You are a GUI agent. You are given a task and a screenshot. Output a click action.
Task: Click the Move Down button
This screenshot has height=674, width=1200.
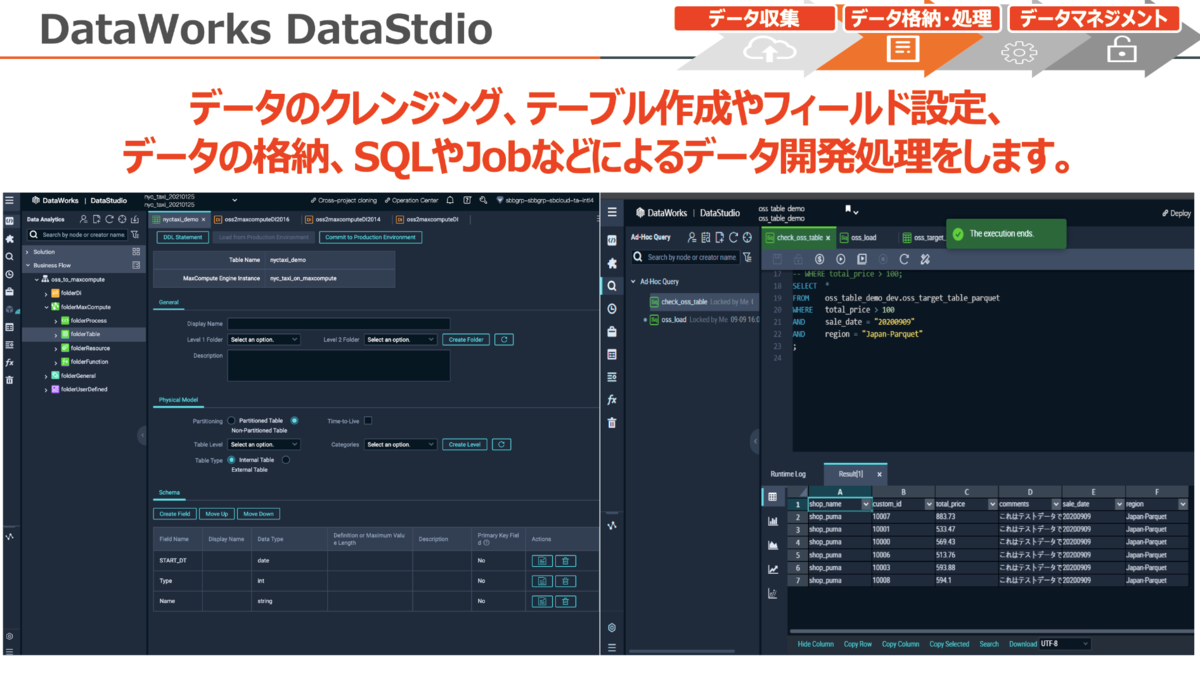click(x=258, y=514)
